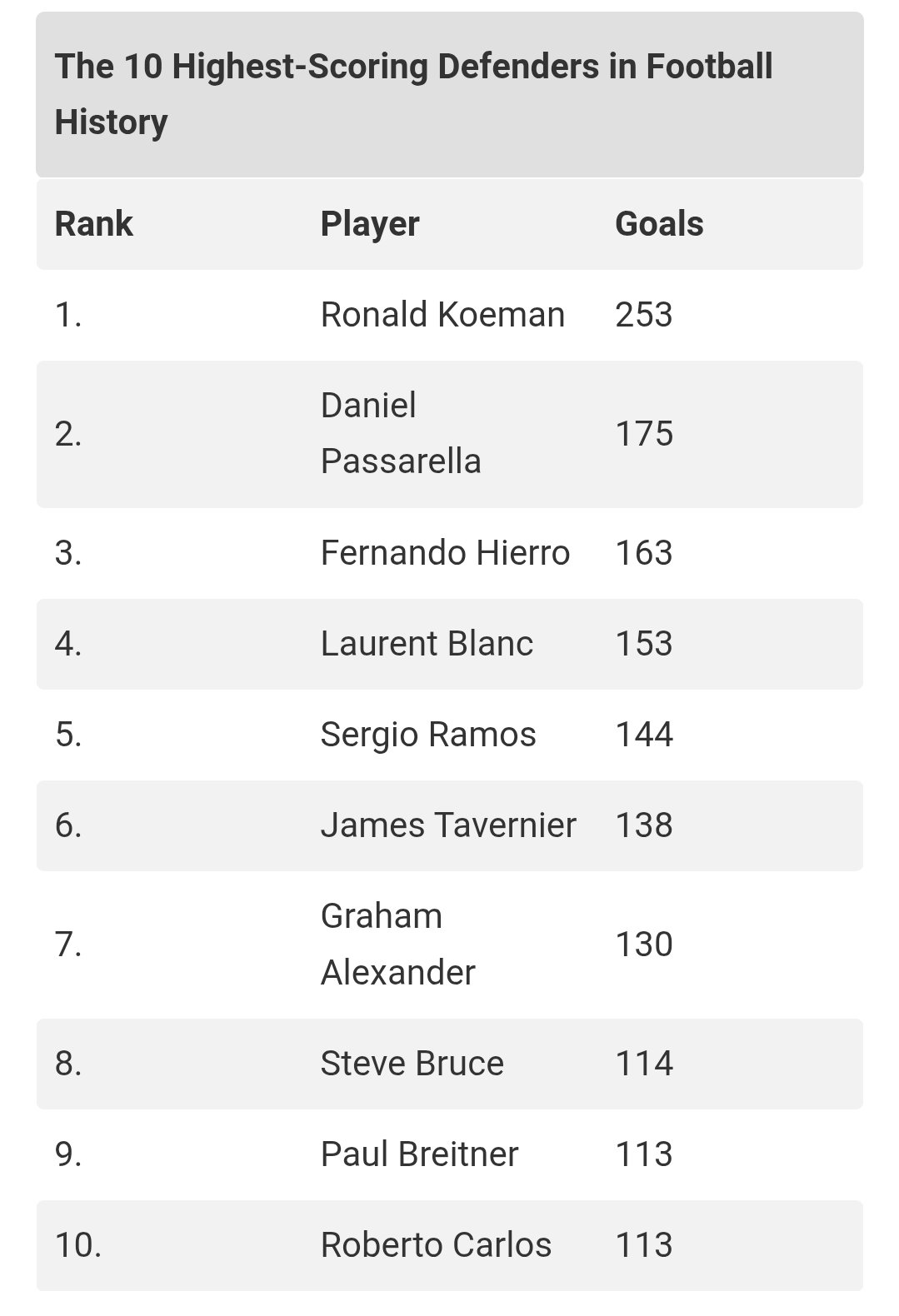Click the 253 goals value
The image size is (899, 1316).
[x=644, y=315]
